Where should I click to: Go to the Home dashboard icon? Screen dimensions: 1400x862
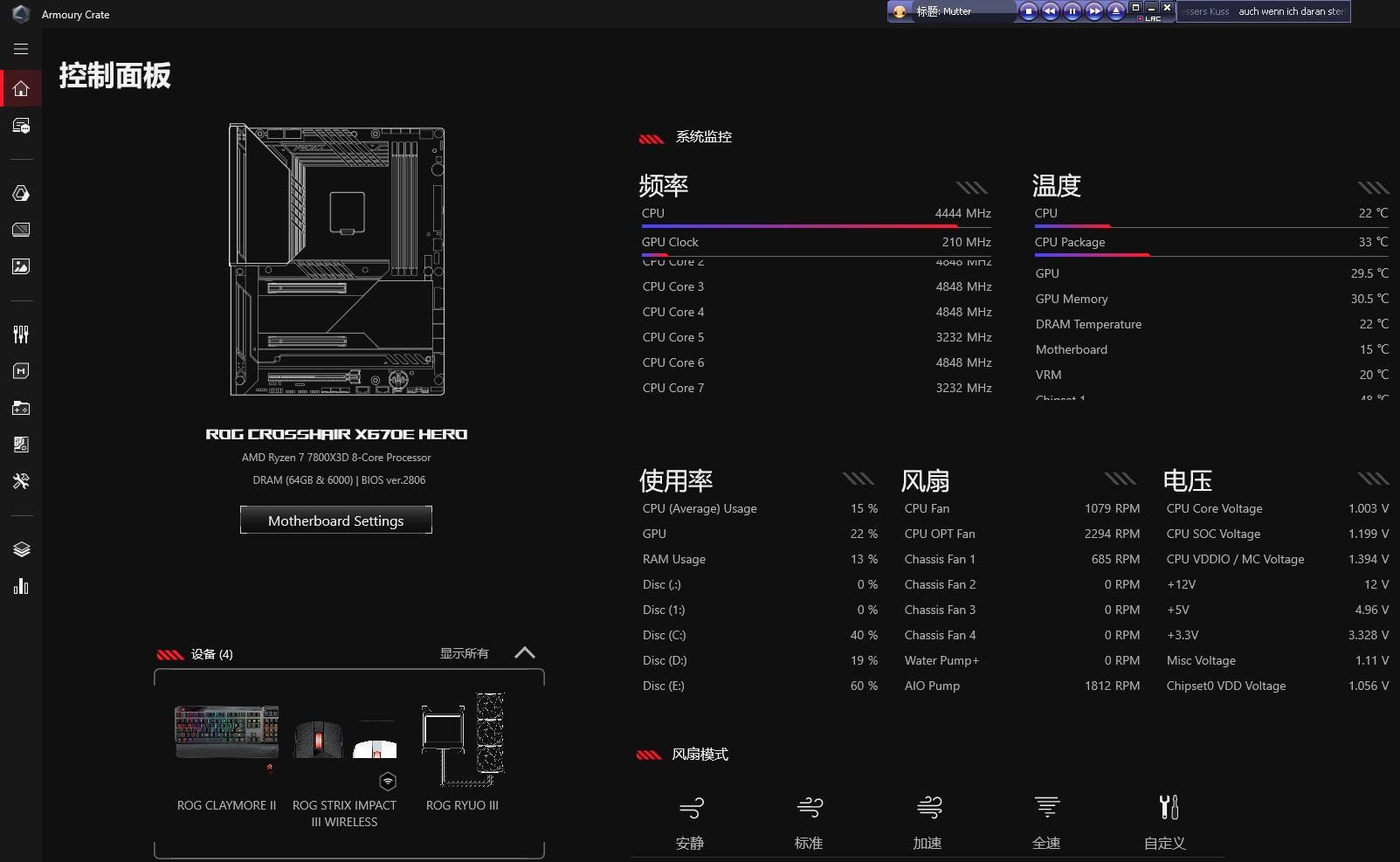[21, 88]
